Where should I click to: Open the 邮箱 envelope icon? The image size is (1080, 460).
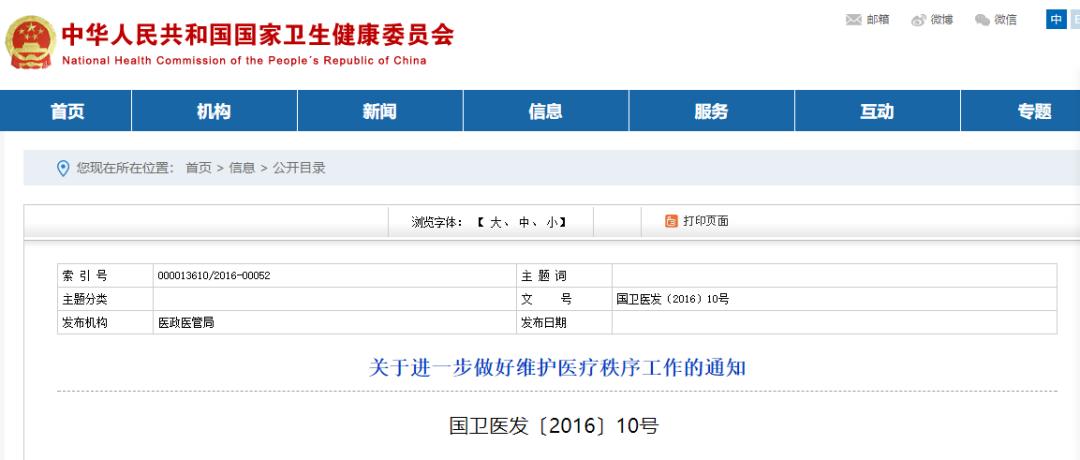tap(853, 20)
